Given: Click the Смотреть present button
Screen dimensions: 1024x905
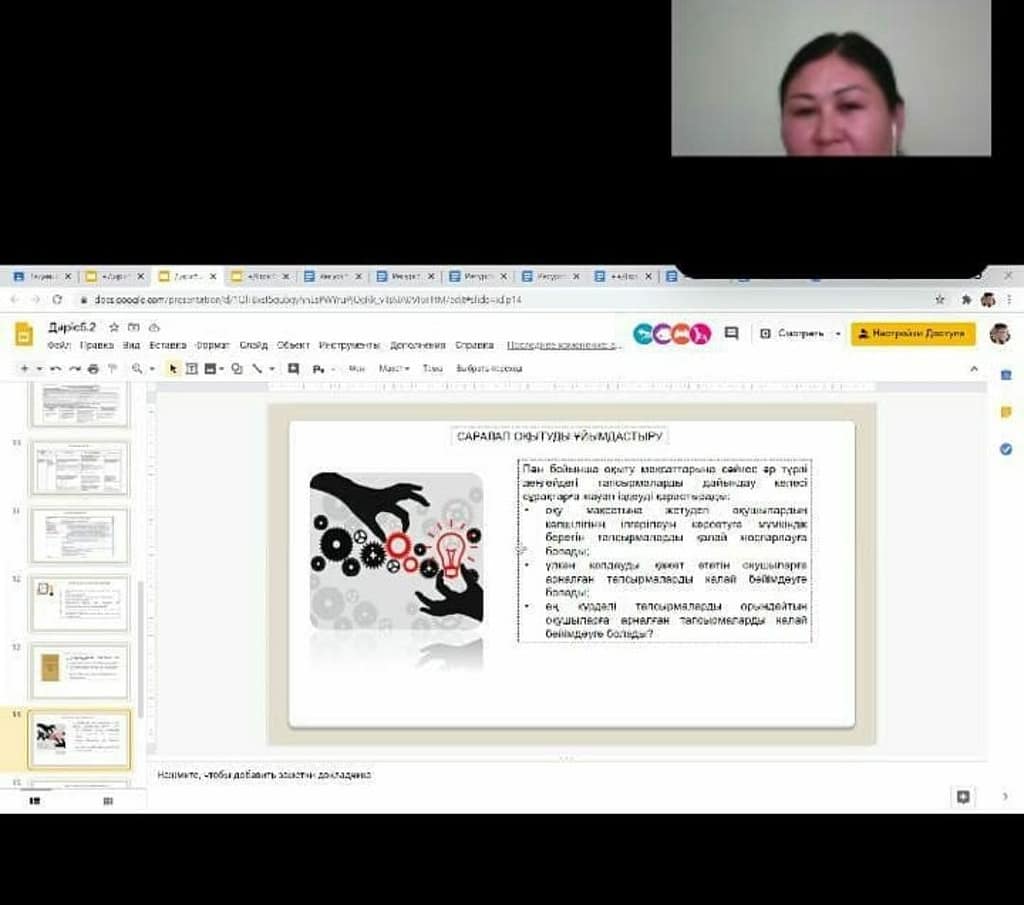Looking at the screenshot, I should tap(794, 333).
